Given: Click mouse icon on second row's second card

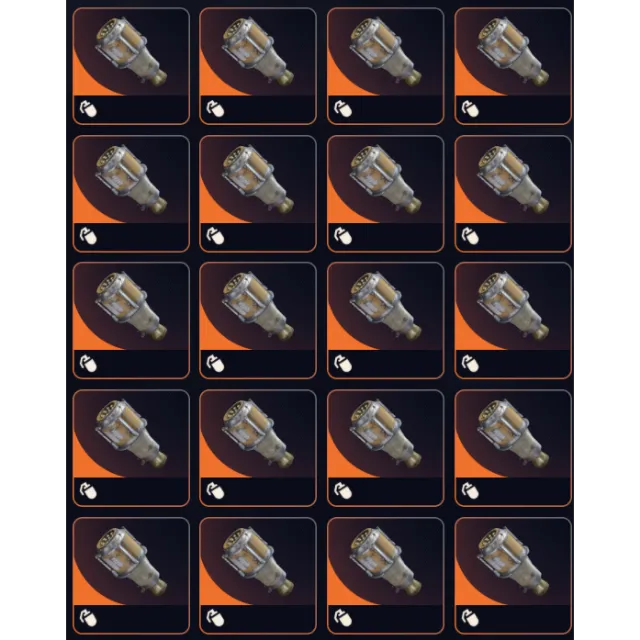Looking at the screenshot, I should (216, 236).
